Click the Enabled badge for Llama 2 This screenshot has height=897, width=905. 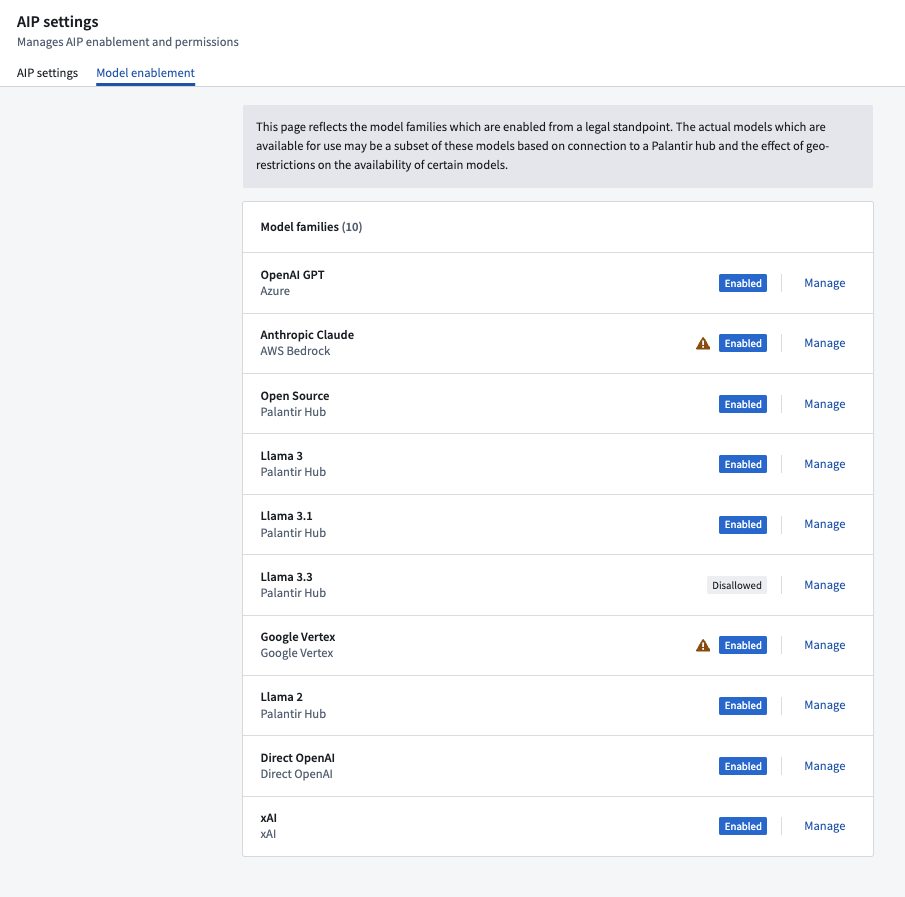tap(743, 705)
